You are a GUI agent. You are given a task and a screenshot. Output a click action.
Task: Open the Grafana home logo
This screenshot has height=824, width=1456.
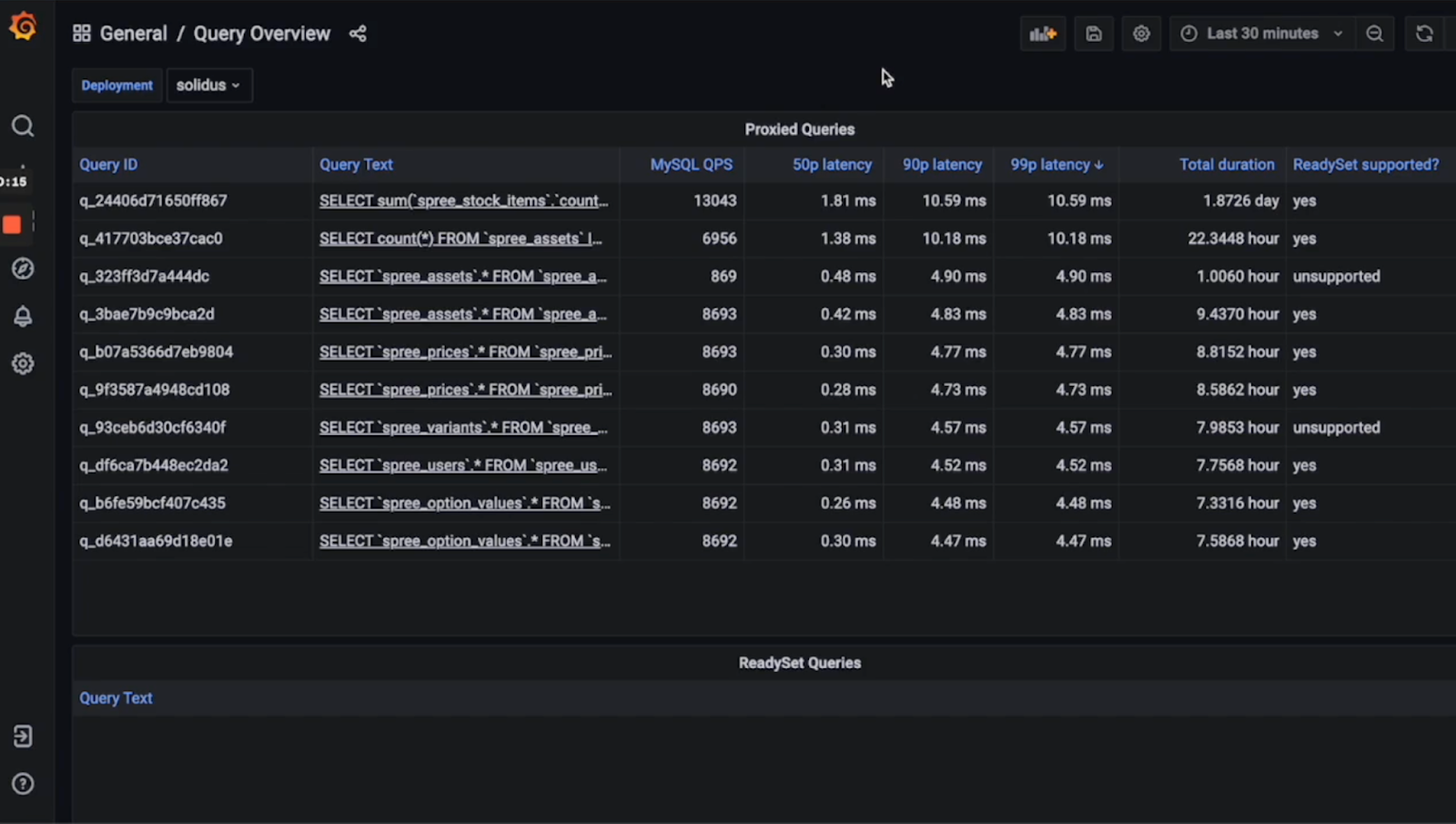tap(23, 26)
